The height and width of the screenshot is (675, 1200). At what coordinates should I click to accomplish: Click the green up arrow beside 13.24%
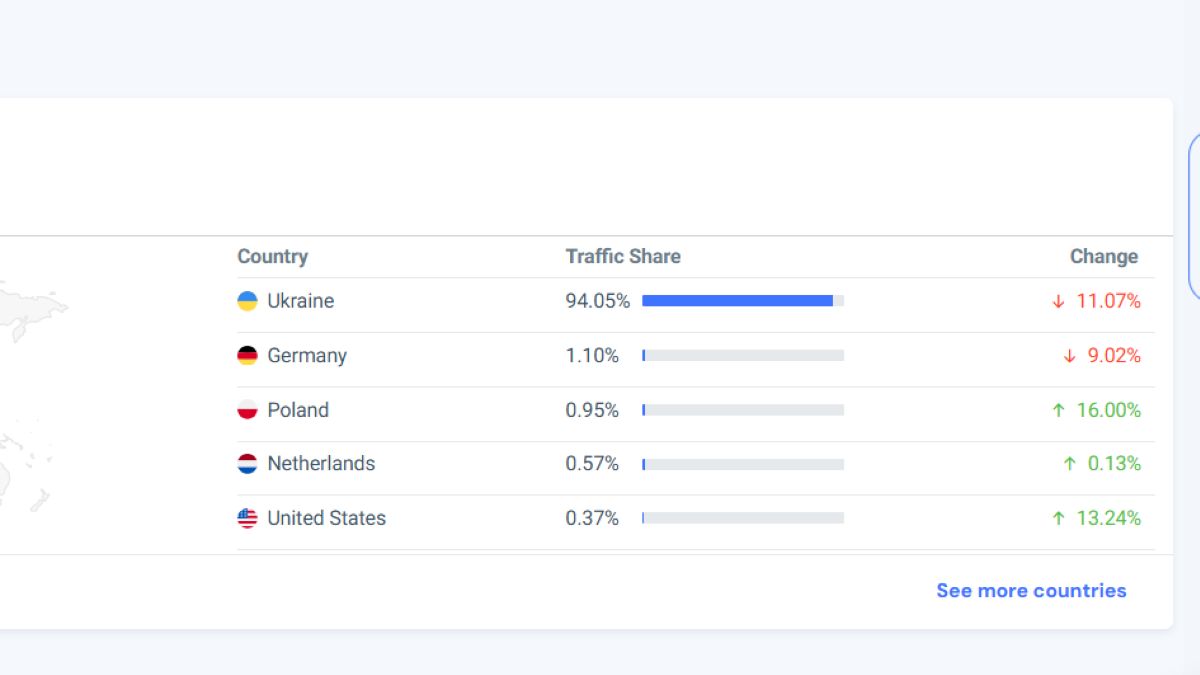[x=1058, y=518]
